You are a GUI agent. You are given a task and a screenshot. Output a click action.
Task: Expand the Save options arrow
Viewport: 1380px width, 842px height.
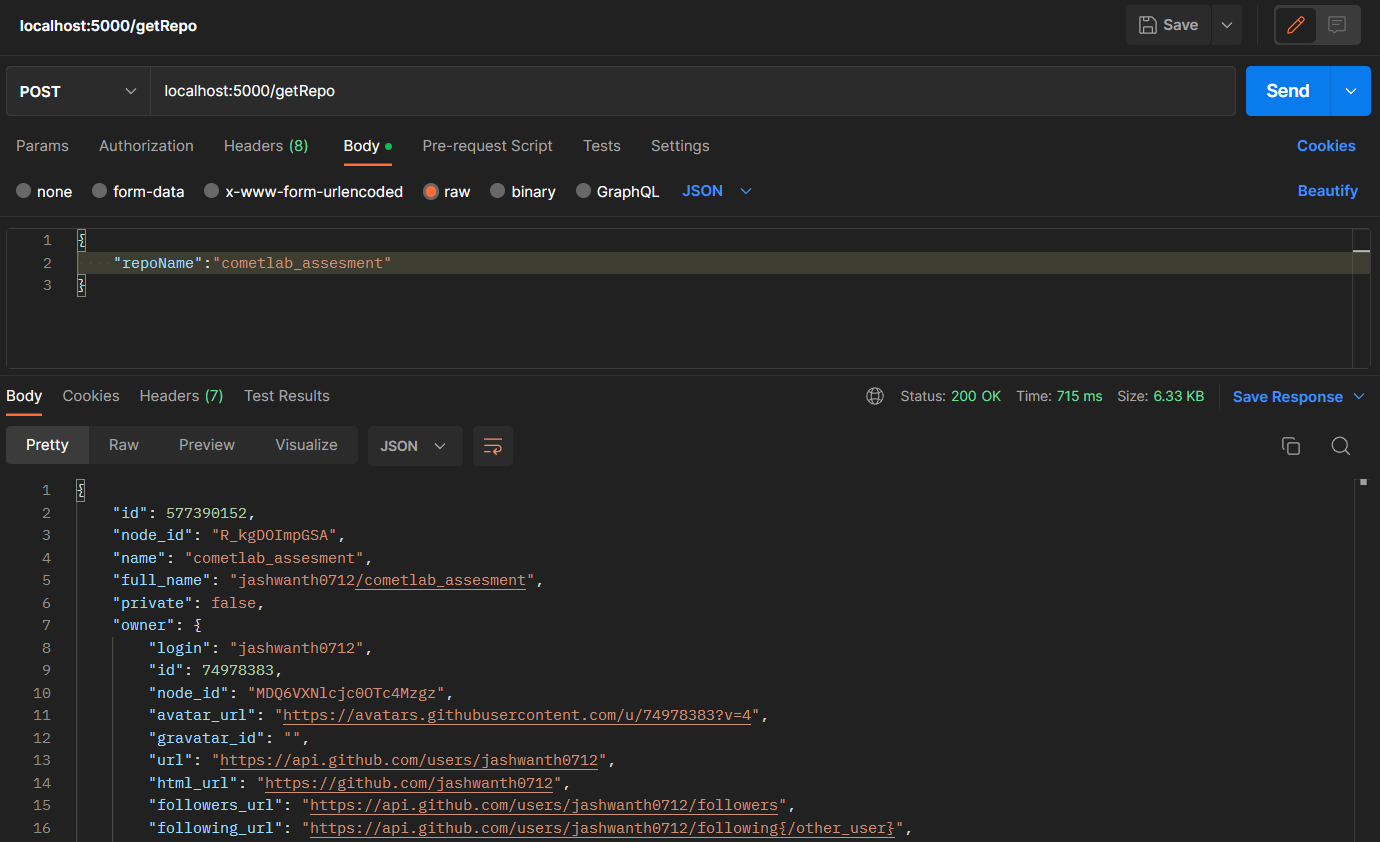tap(1227, 26)
